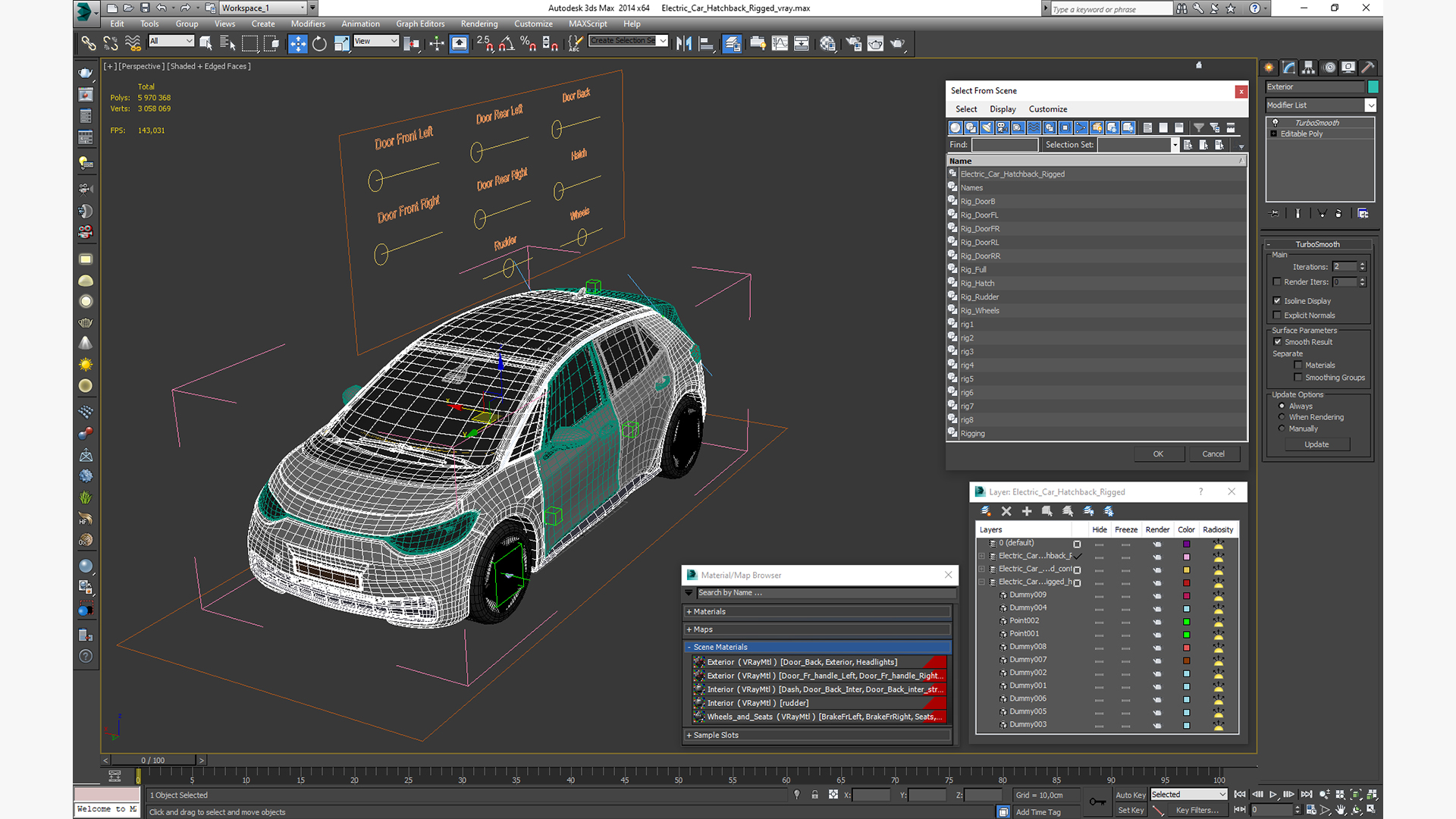The image size is (1456, 819).
Task: Enable Separate by Smoothing Groups checkbox
Action: click(x=1298, y=378)
